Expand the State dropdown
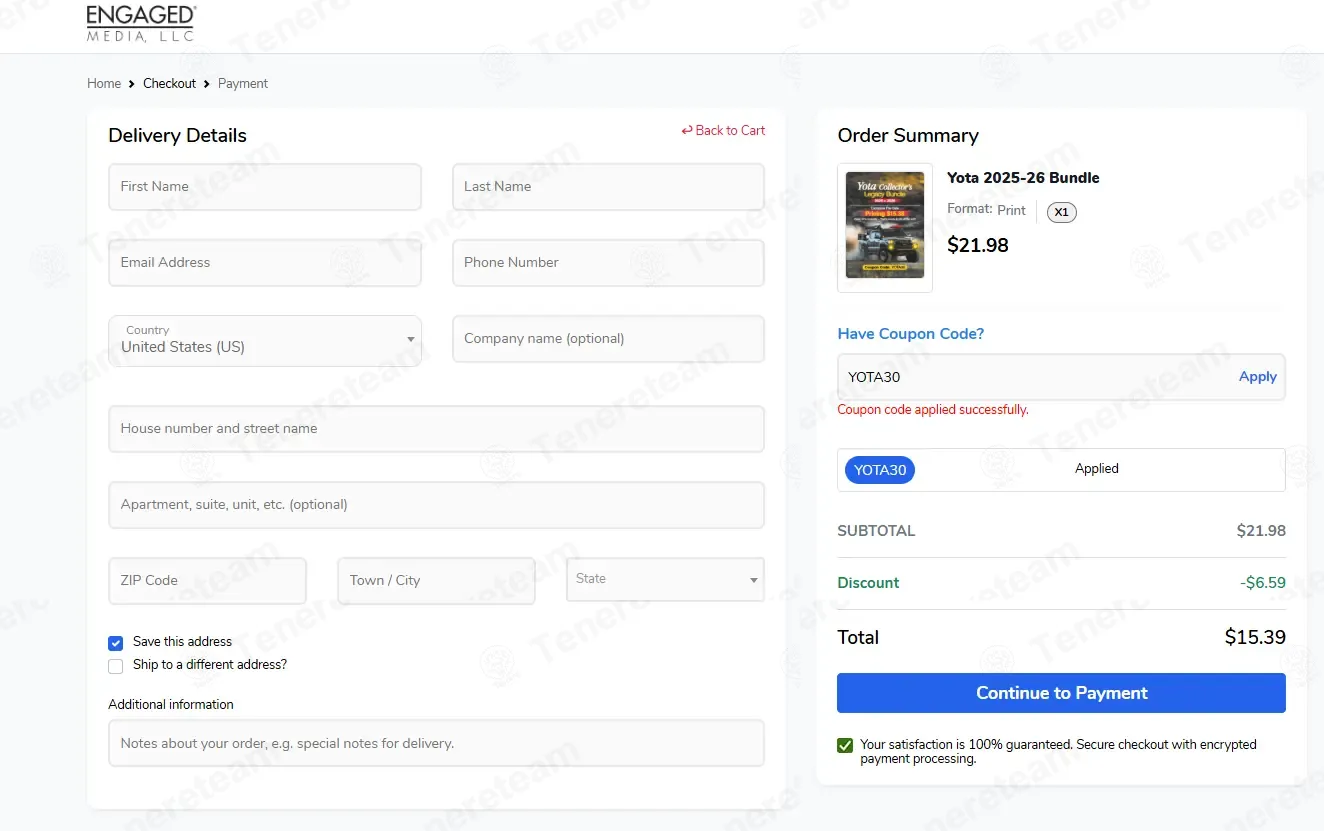The image size is (1324, 831). coord(665,579)
